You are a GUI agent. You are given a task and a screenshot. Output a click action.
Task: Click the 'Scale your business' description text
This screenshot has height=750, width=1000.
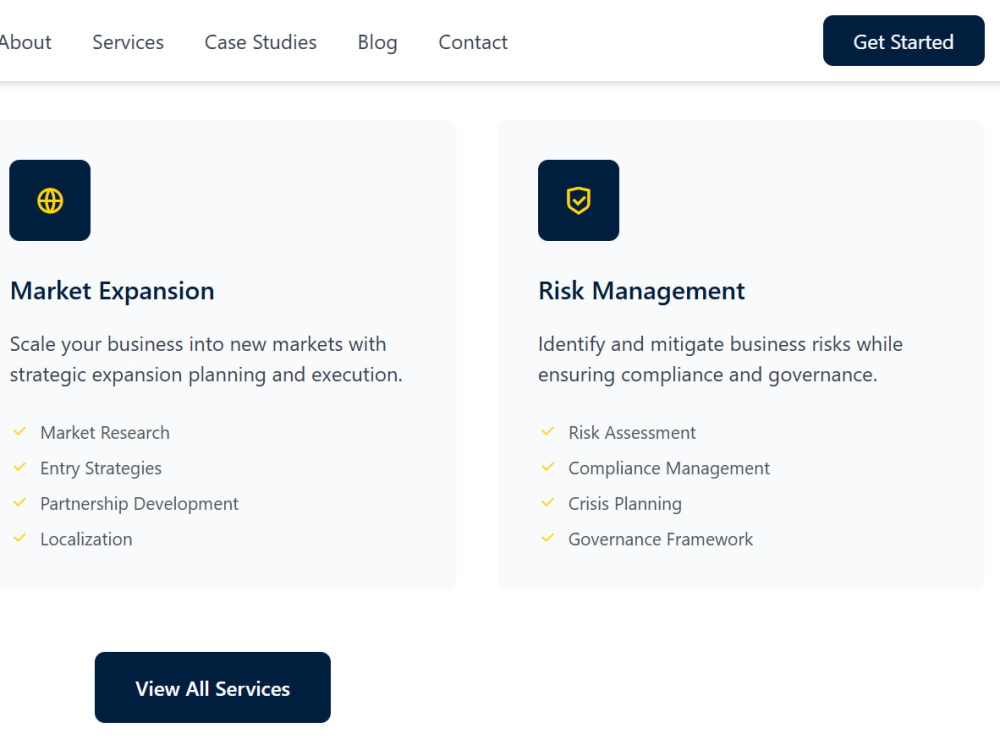206,359
